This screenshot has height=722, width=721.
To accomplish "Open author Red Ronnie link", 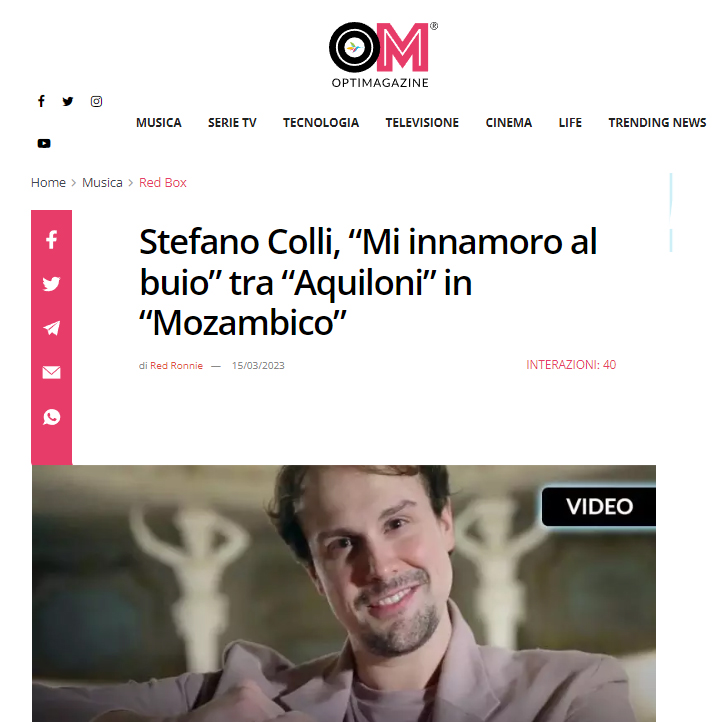I will 176,366.
